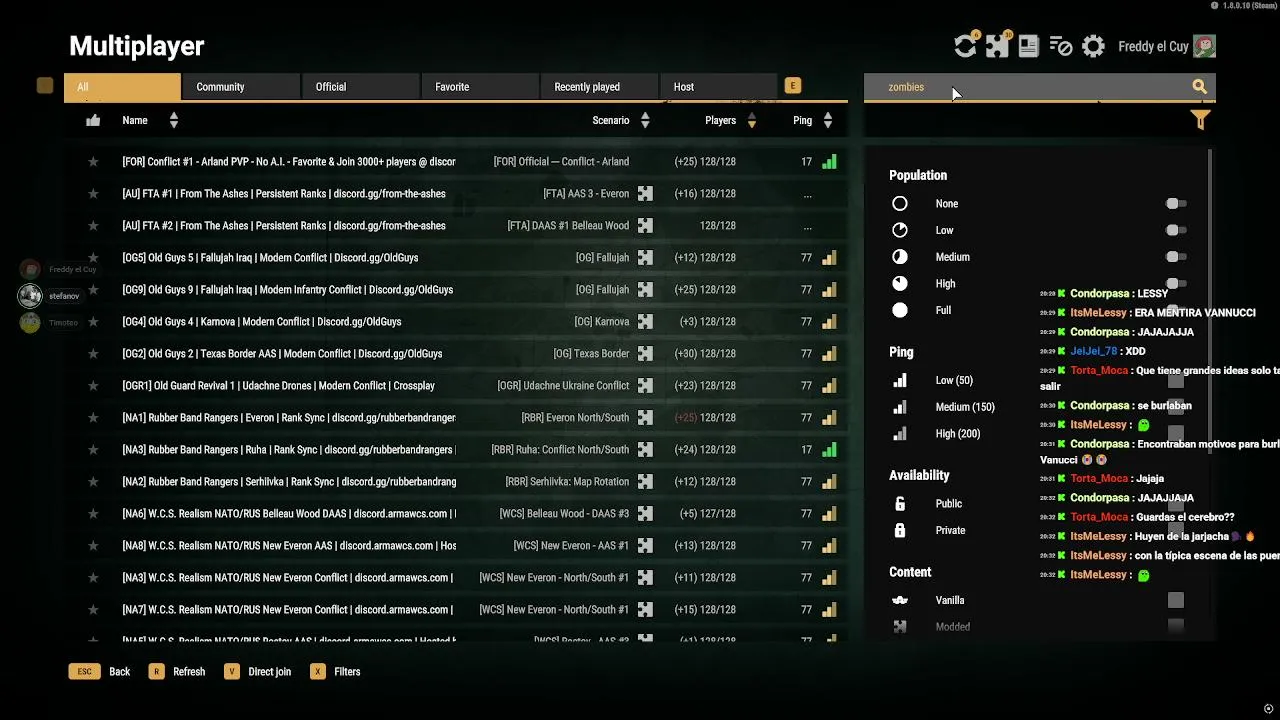Star the [NA6] W.C.S. Belleau Wood server
Screen dimensions: 1280x720
pyautogui.click(x=93, y=514)
